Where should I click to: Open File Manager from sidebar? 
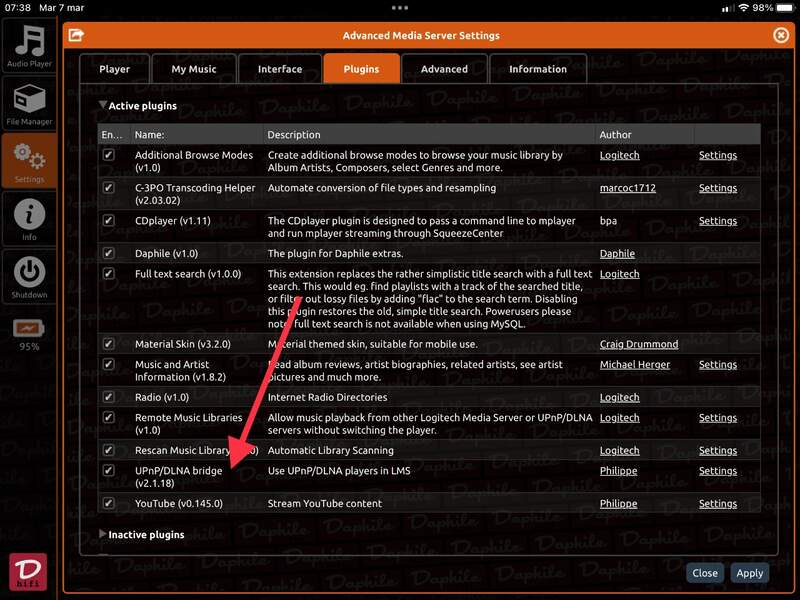pos(29,104)
